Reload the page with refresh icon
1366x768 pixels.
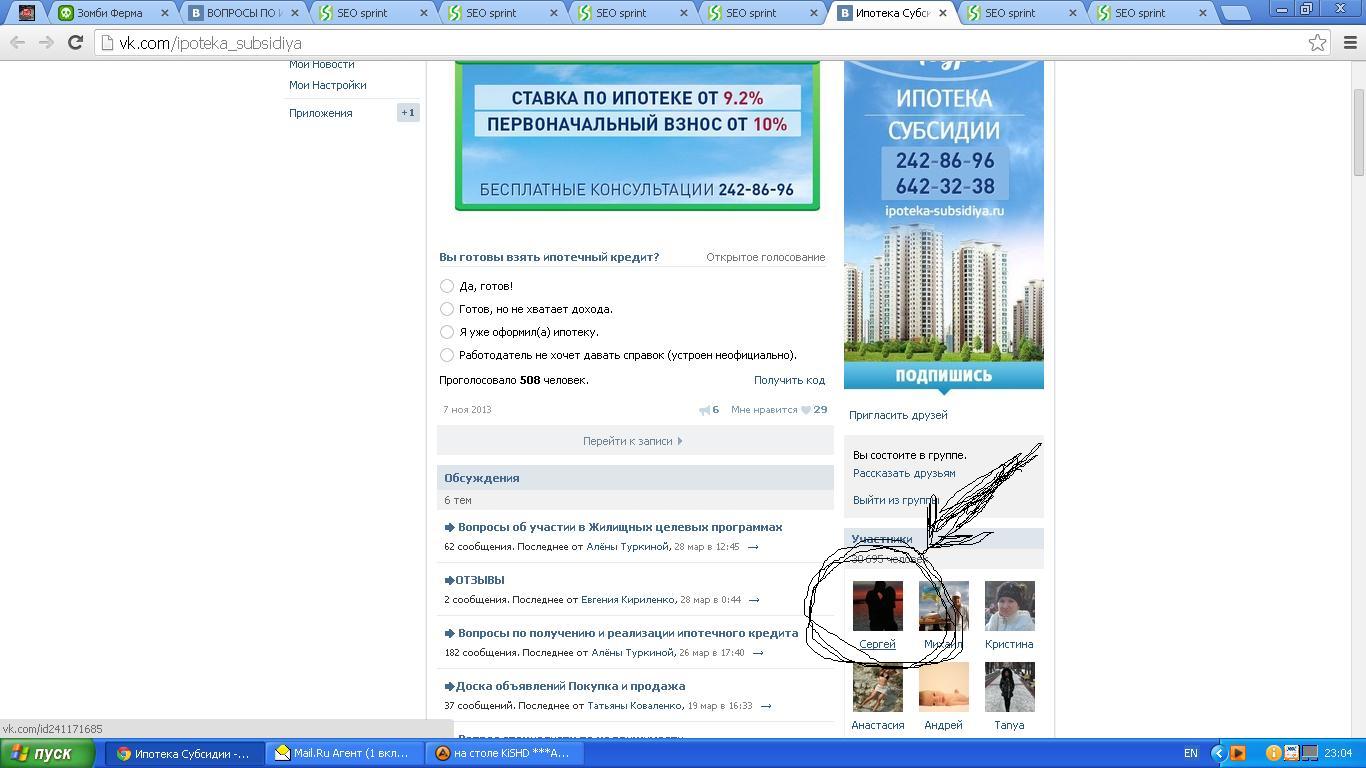(75, 43)
